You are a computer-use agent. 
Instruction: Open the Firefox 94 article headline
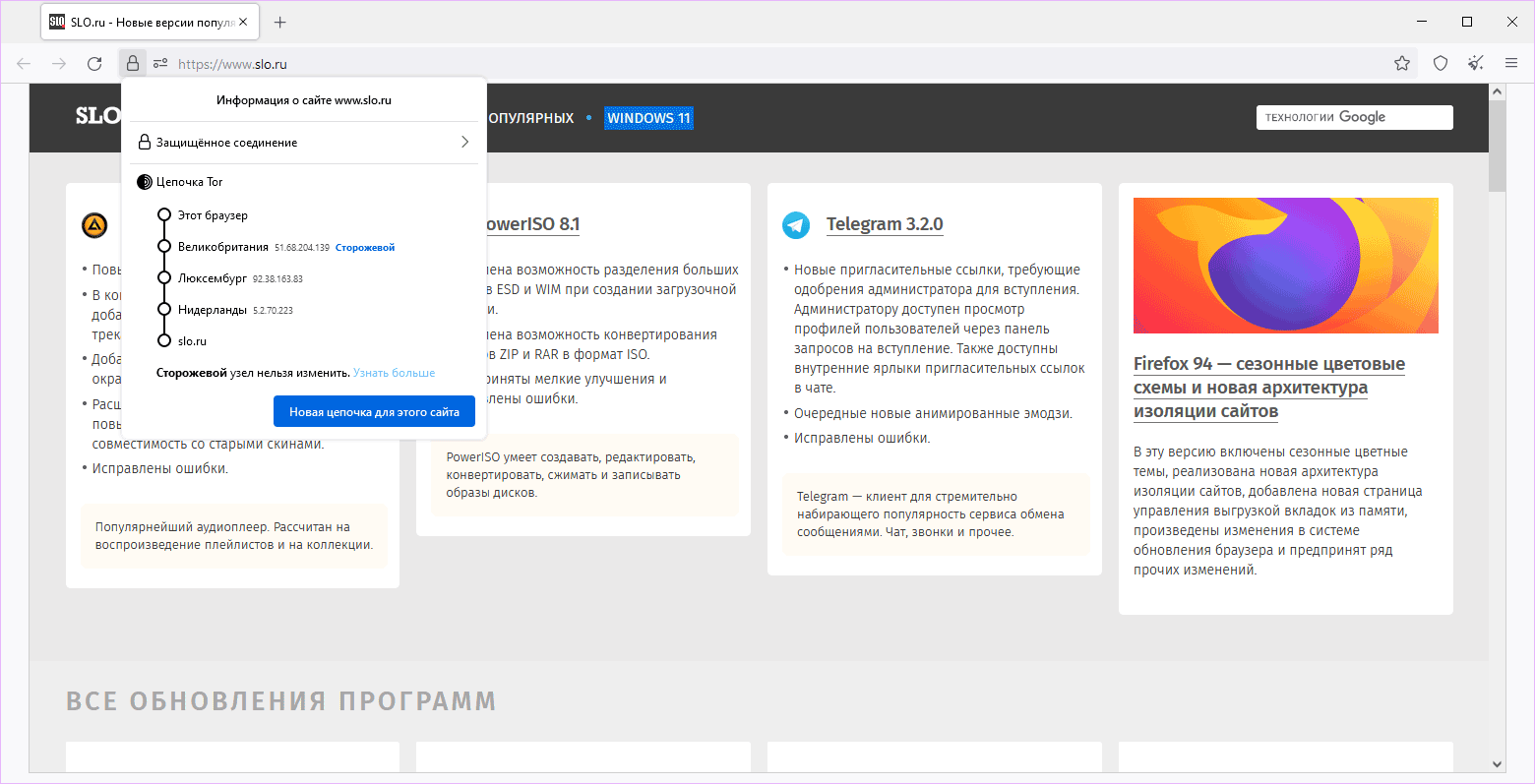click(1269, 388)
